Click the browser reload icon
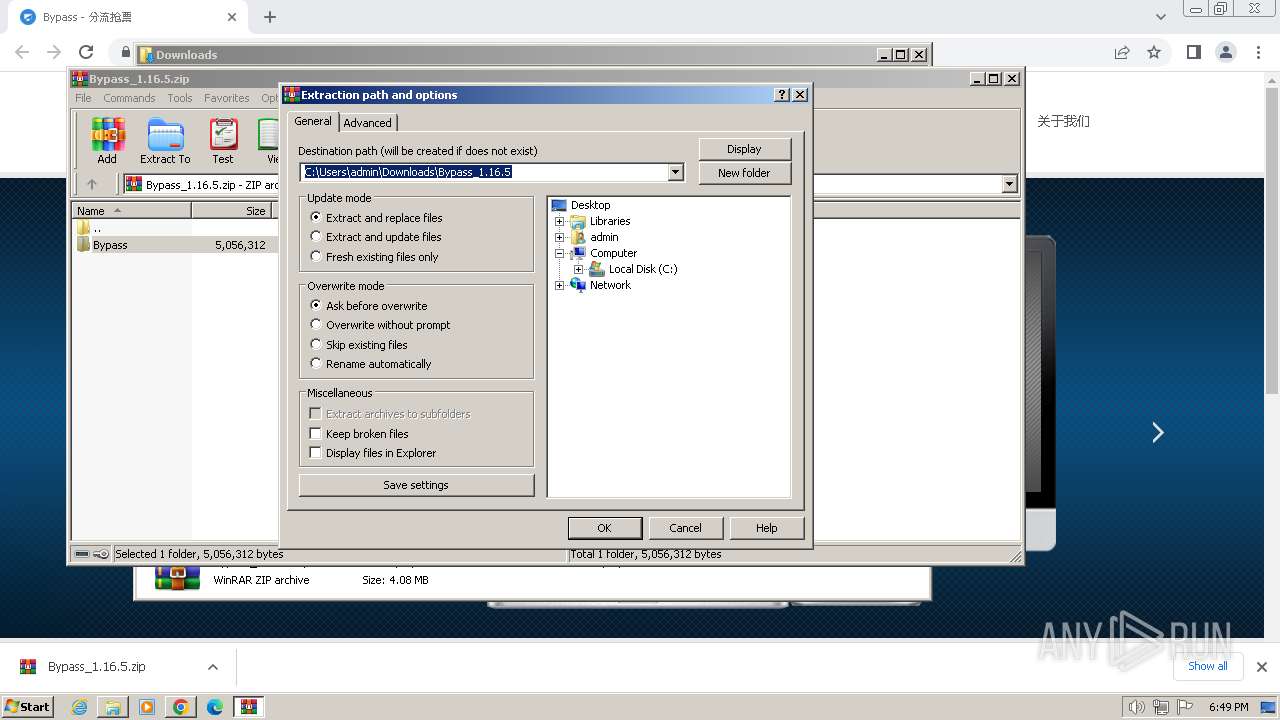This screenshot has width=1280, height=720. pos(86,52)
